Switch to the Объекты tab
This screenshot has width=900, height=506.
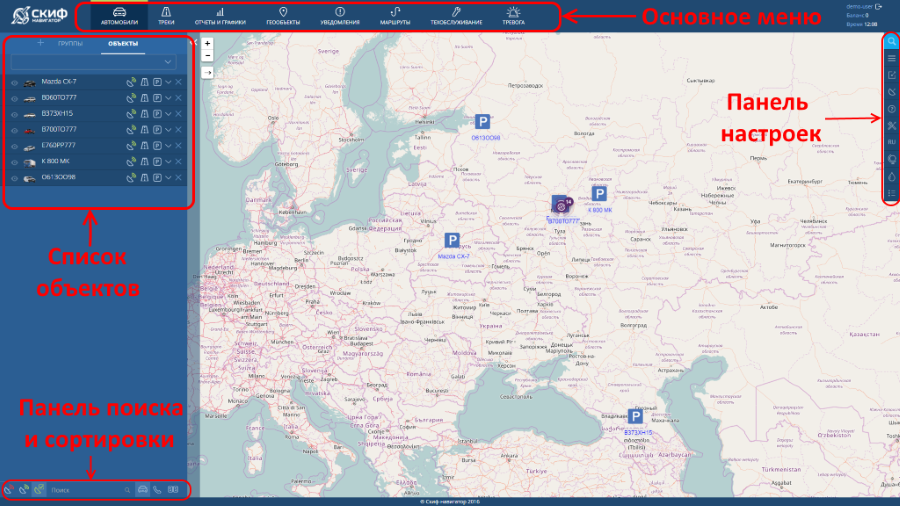click(123, 44)
